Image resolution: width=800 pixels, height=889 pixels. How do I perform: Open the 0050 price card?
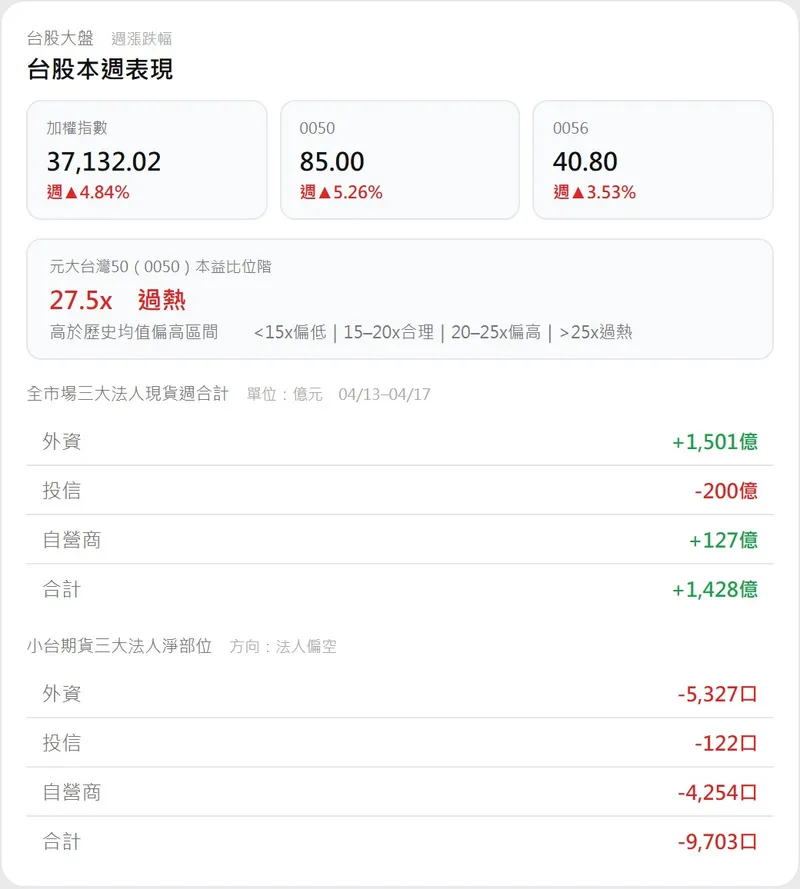pos(400,160)
